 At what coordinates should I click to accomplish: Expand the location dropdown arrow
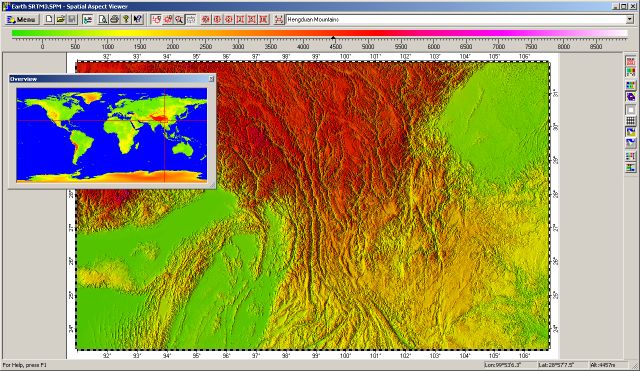click(630, 19)
